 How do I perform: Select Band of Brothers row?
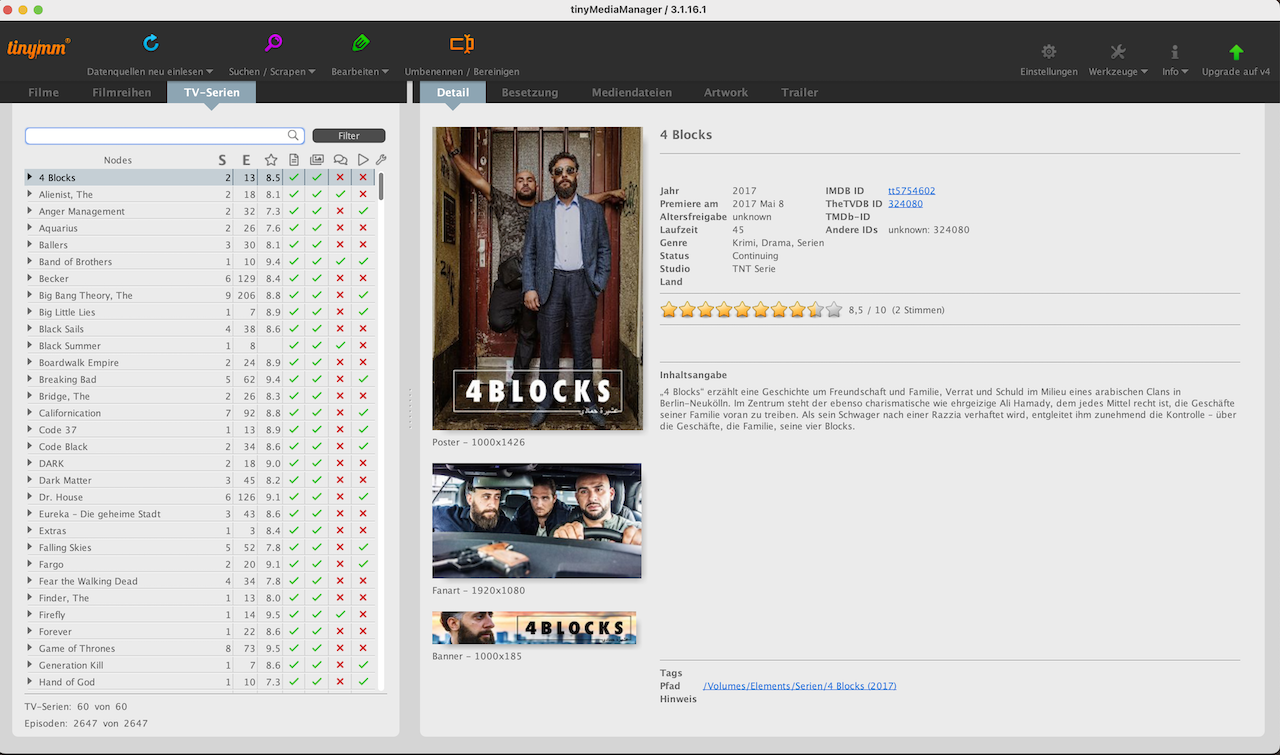200,261
